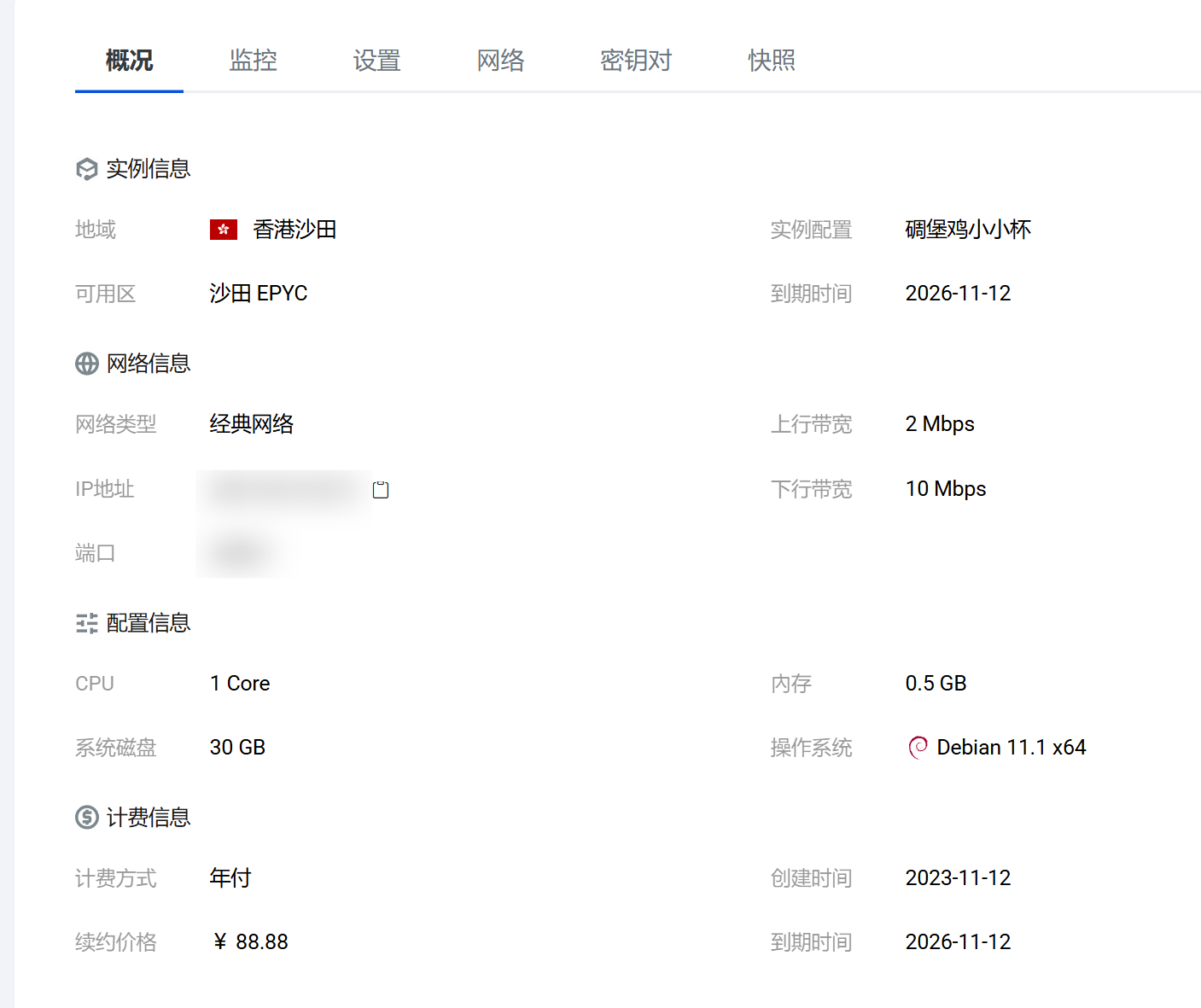Image resolution: width=1201 pixels, height=1008 pixels.
Task: Select the billing method value 年付
Action: click(230, 878)
